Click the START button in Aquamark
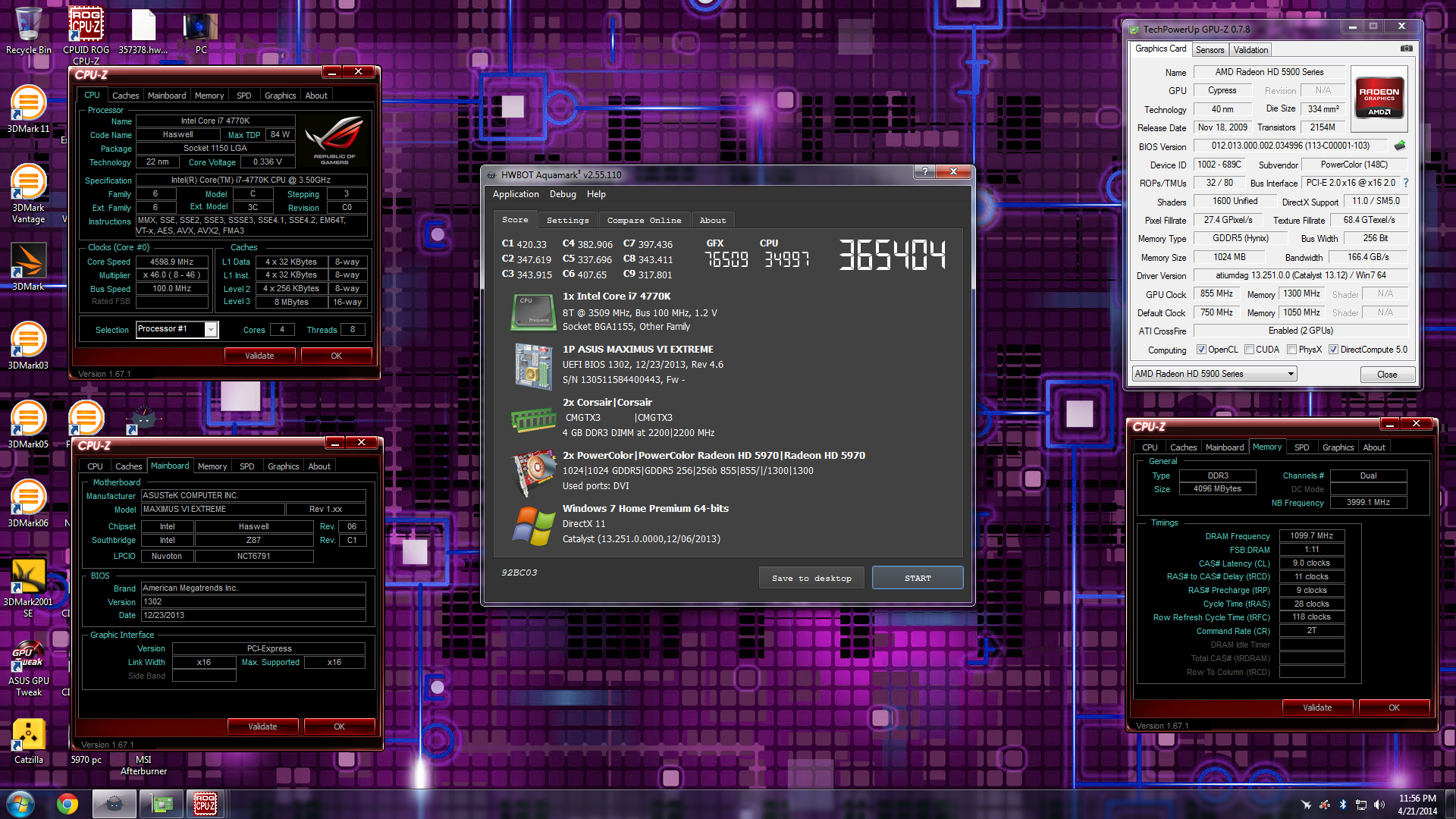The width and height of the screenshot is (1456, 819). (918, 578)
